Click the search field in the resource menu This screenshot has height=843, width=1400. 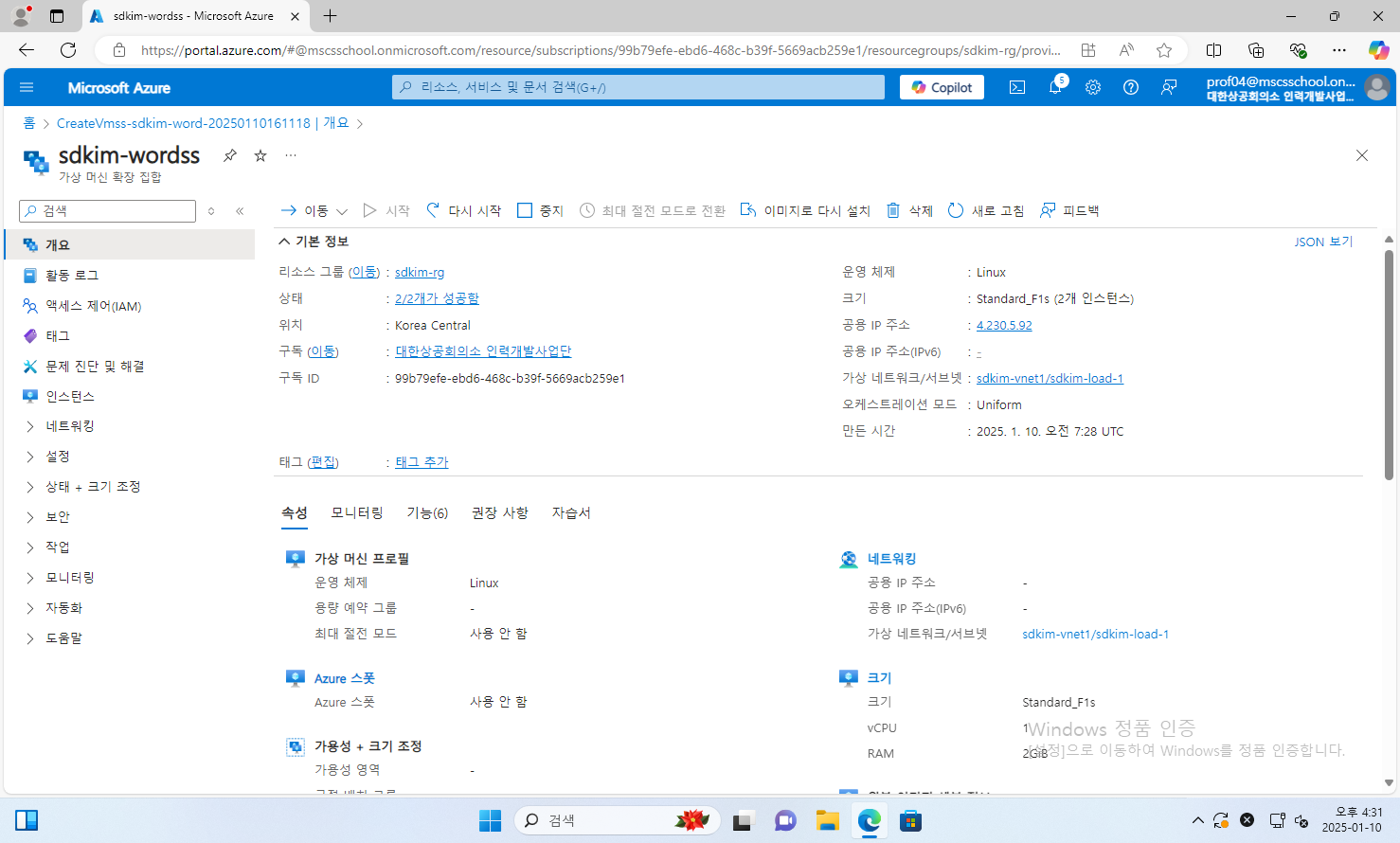coord(108,211)
